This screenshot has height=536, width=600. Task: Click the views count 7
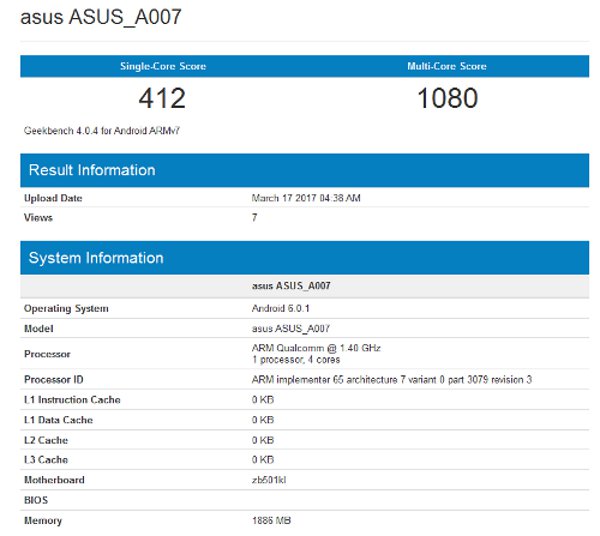(x=254, y=218)
